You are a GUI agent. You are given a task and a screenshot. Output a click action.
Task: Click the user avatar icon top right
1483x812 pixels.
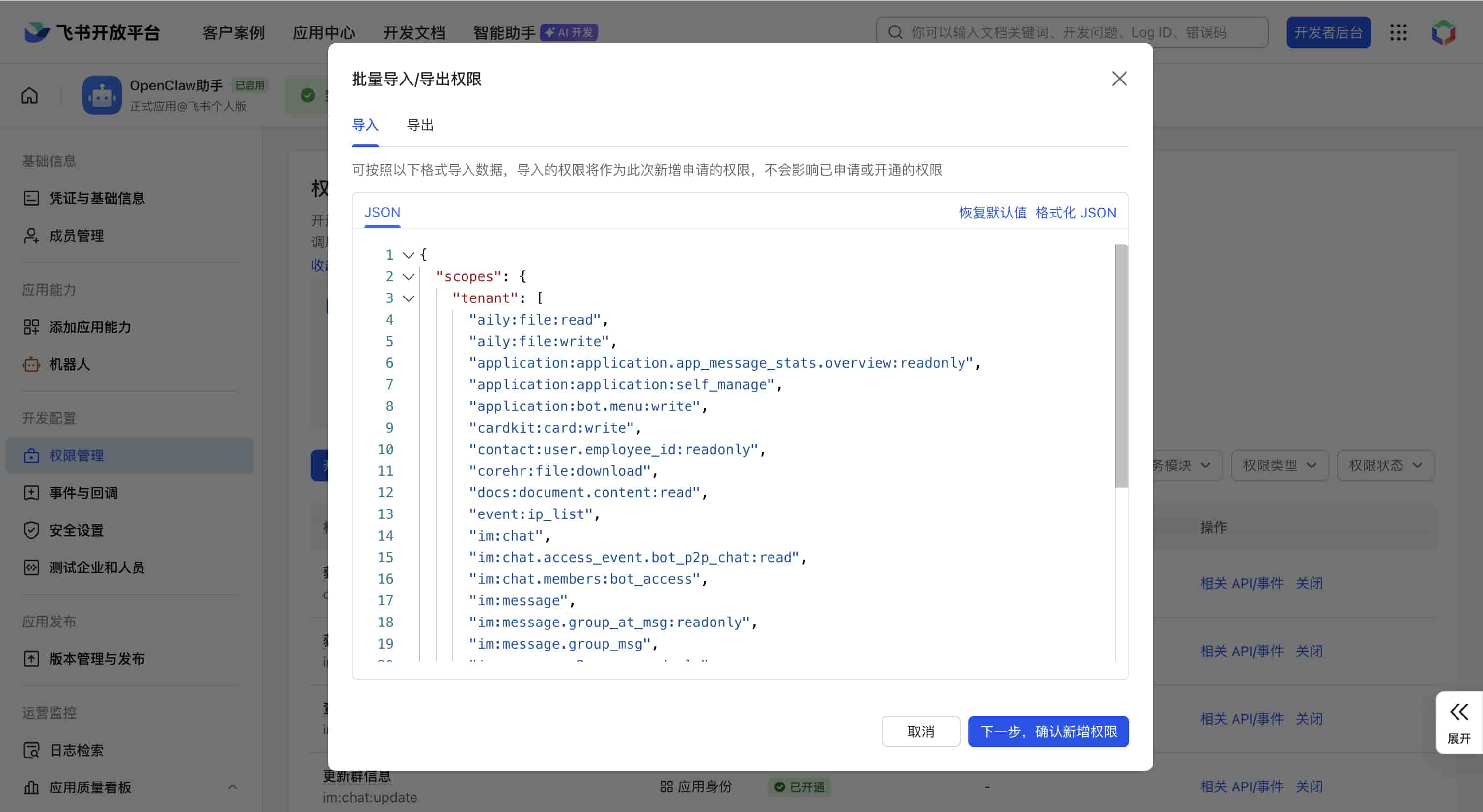[x=1443, y=32]
